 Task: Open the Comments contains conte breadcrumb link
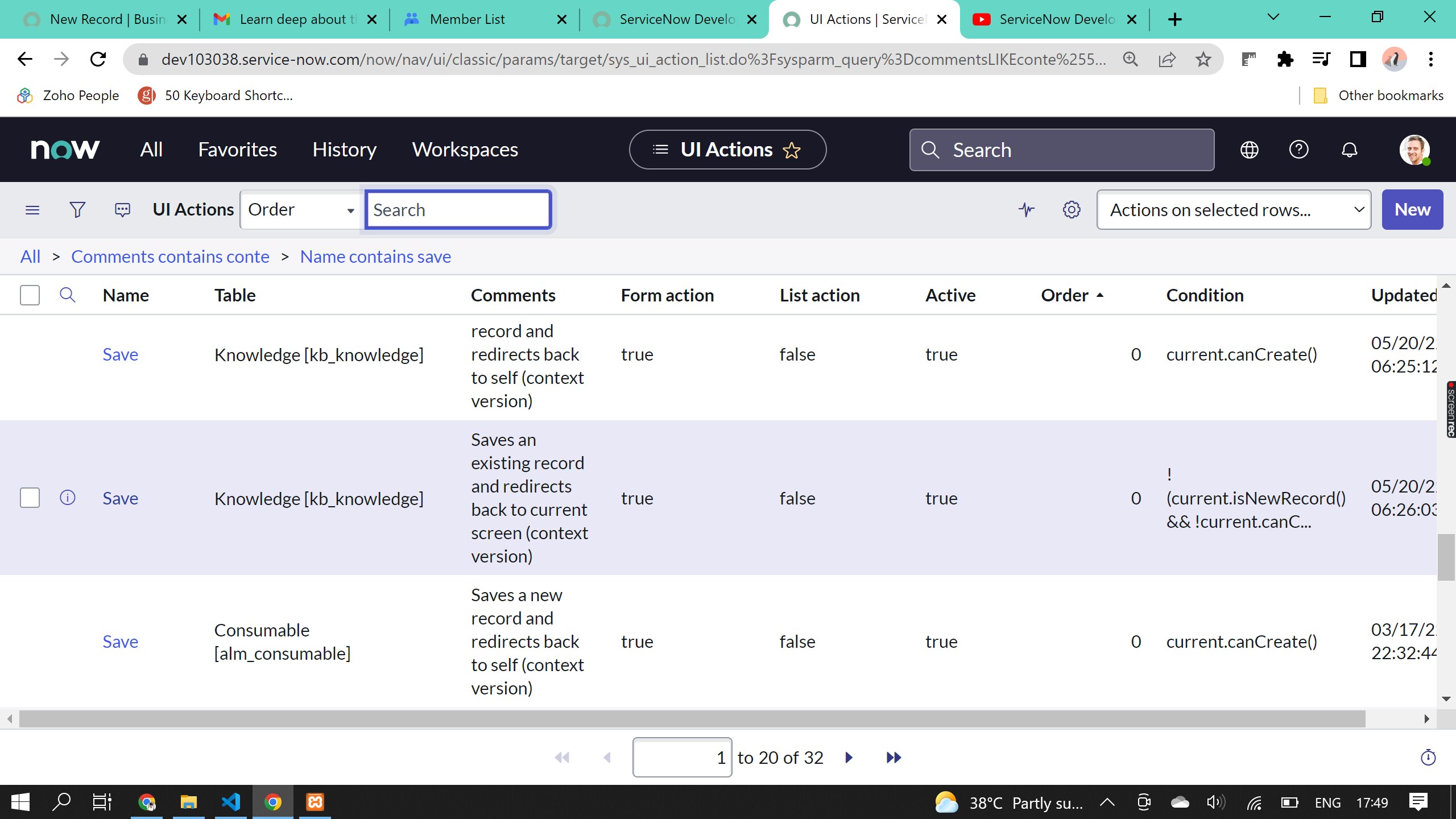(x=170, y=257)
